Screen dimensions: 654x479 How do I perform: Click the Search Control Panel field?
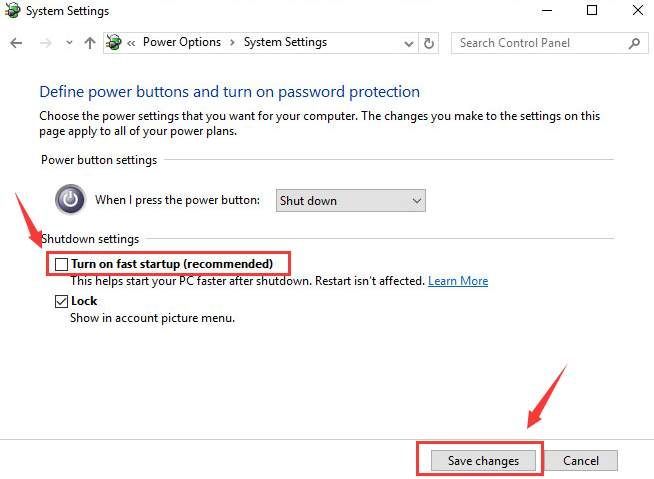pos(542,43)
